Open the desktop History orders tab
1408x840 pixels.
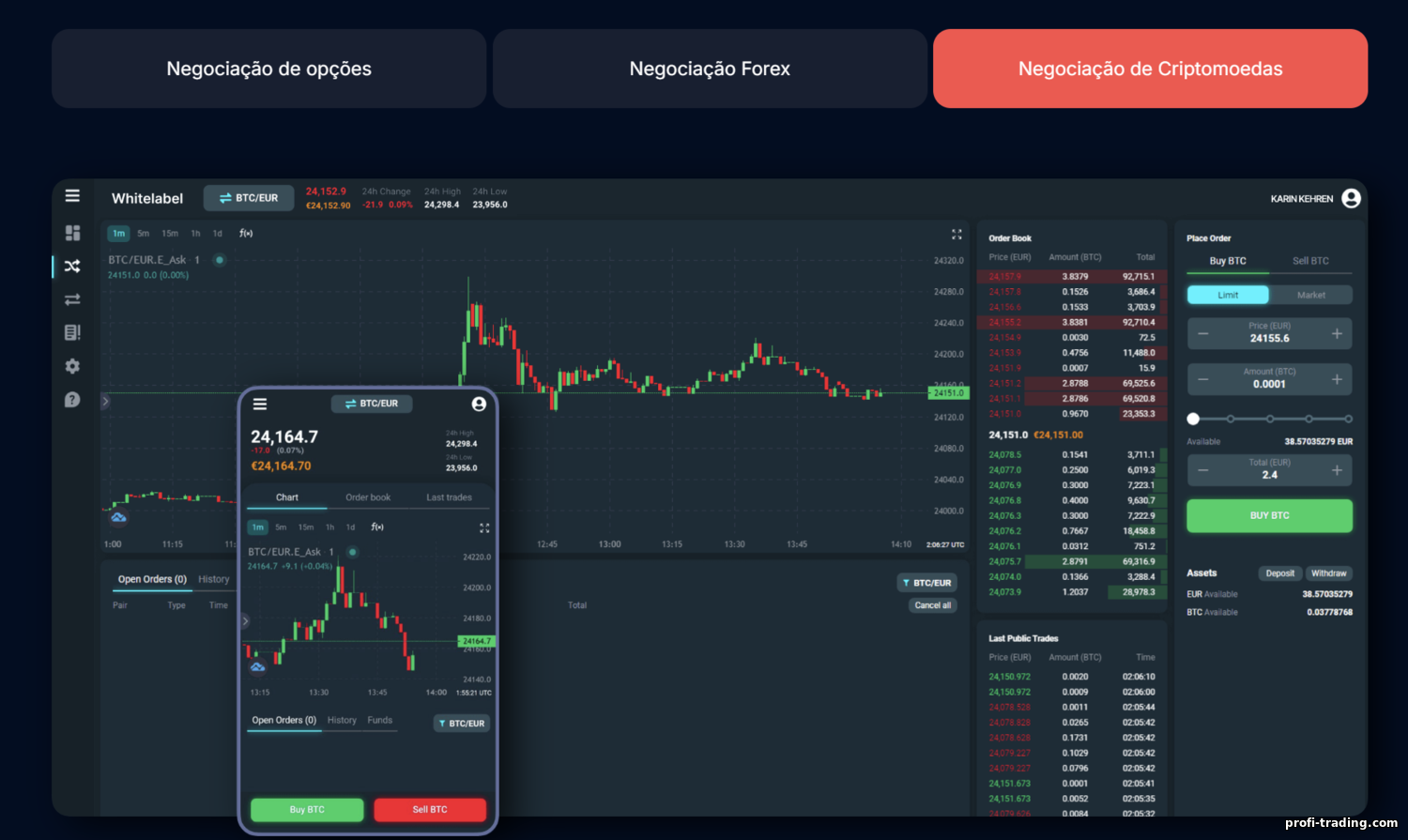click(x=214, y=579)
